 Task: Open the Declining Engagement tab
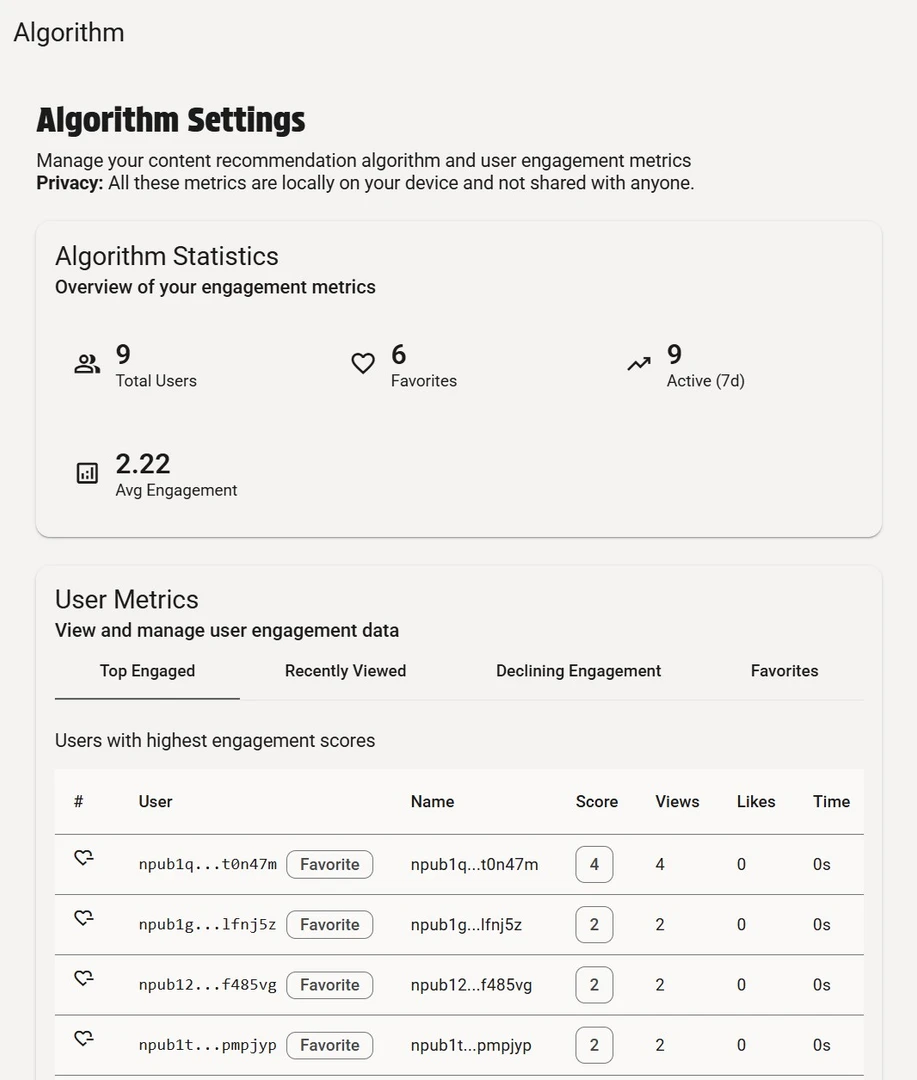click(578, 671)
